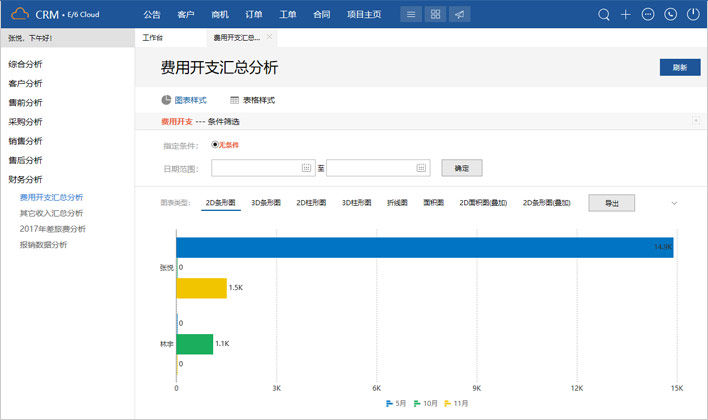708x420 pixels.
Task: Expand the chevron next to 导出 button
Action: pyautogui.click(x=674, y=203)
